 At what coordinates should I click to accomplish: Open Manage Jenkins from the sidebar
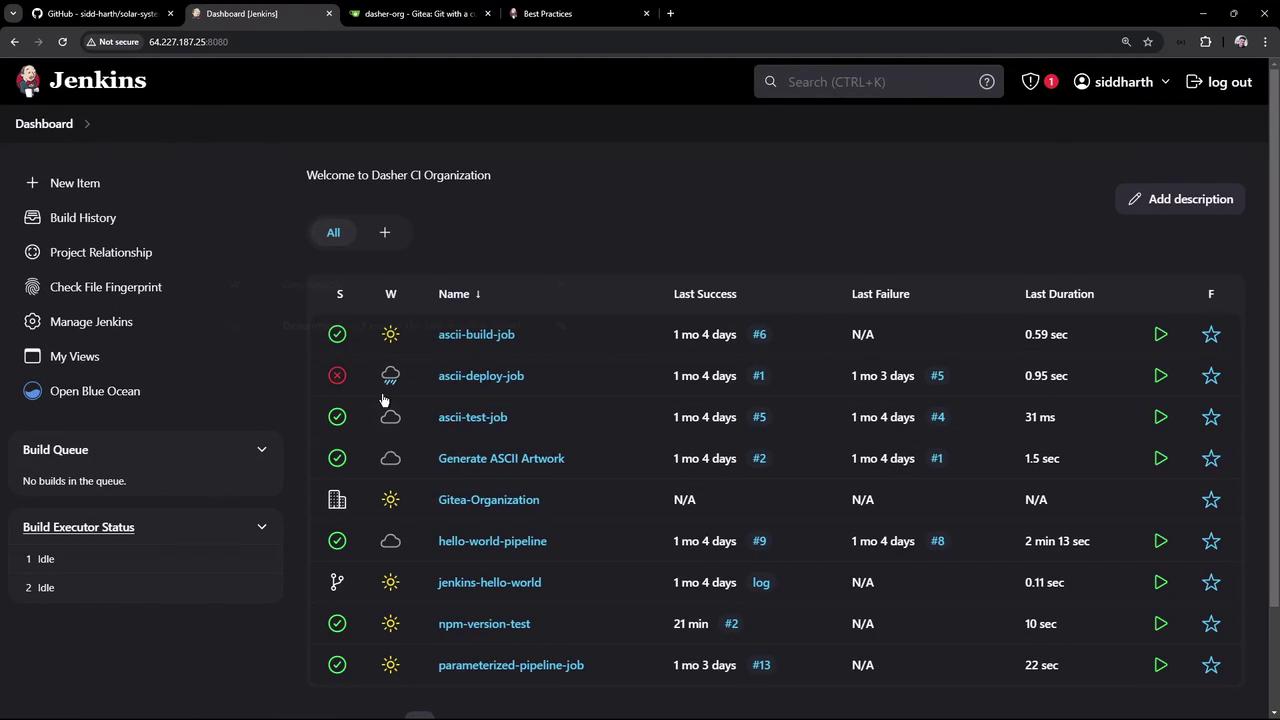(x=91, y=322)
